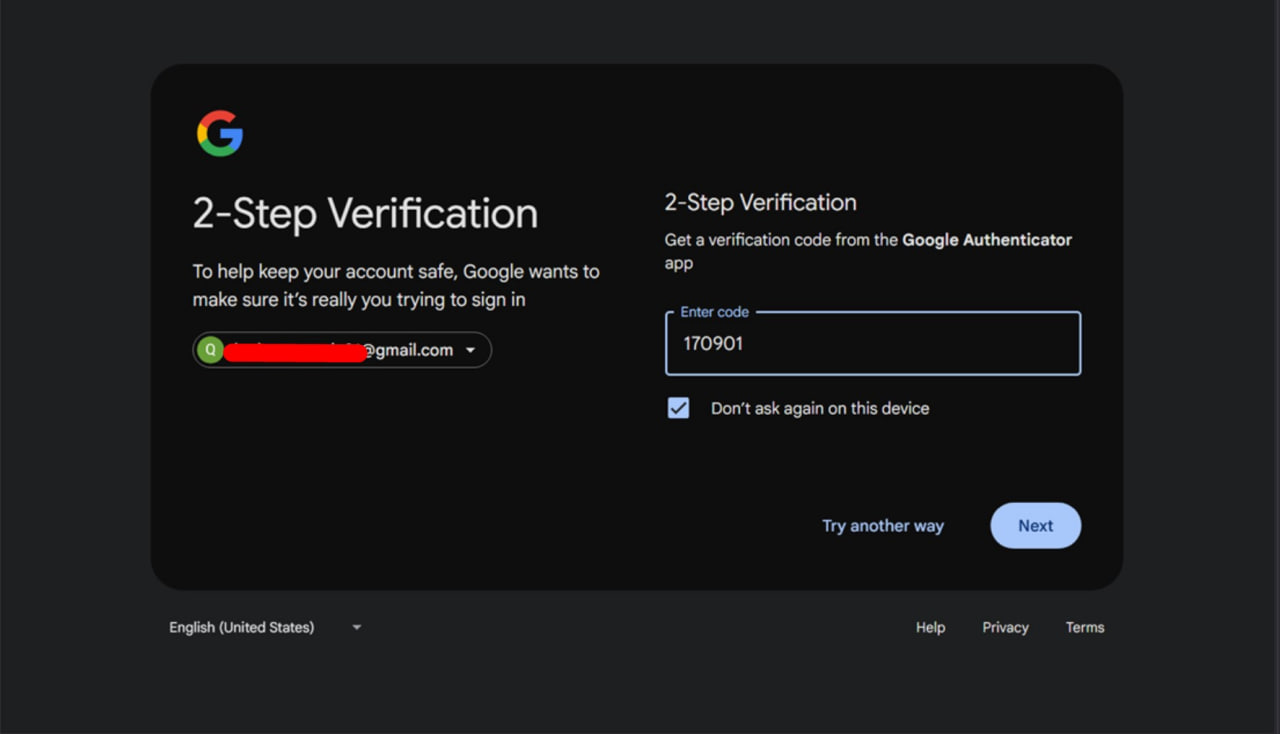Click the smaller 2-Step Verification heading above the instructions
The width and height of the screenshot is (1280, 734).
(x=760, y=202)
